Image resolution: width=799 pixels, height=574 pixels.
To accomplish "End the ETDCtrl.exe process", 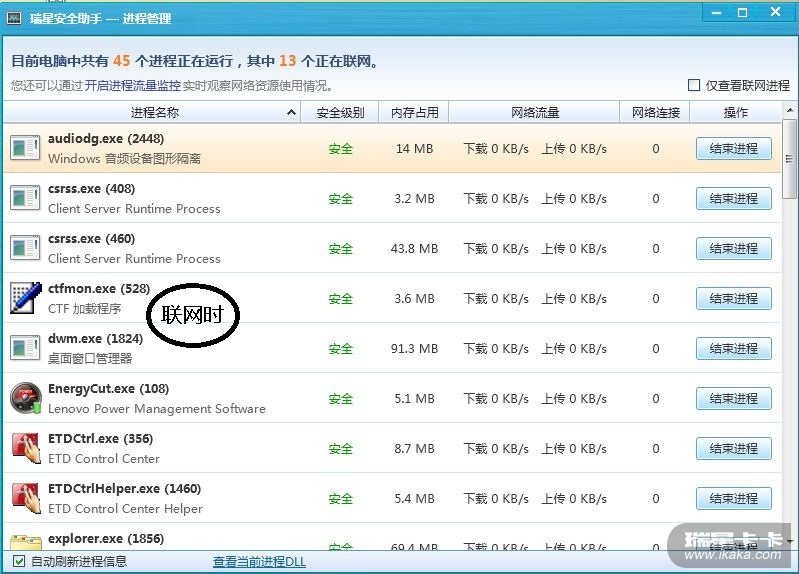I will (x=734, y=448).
